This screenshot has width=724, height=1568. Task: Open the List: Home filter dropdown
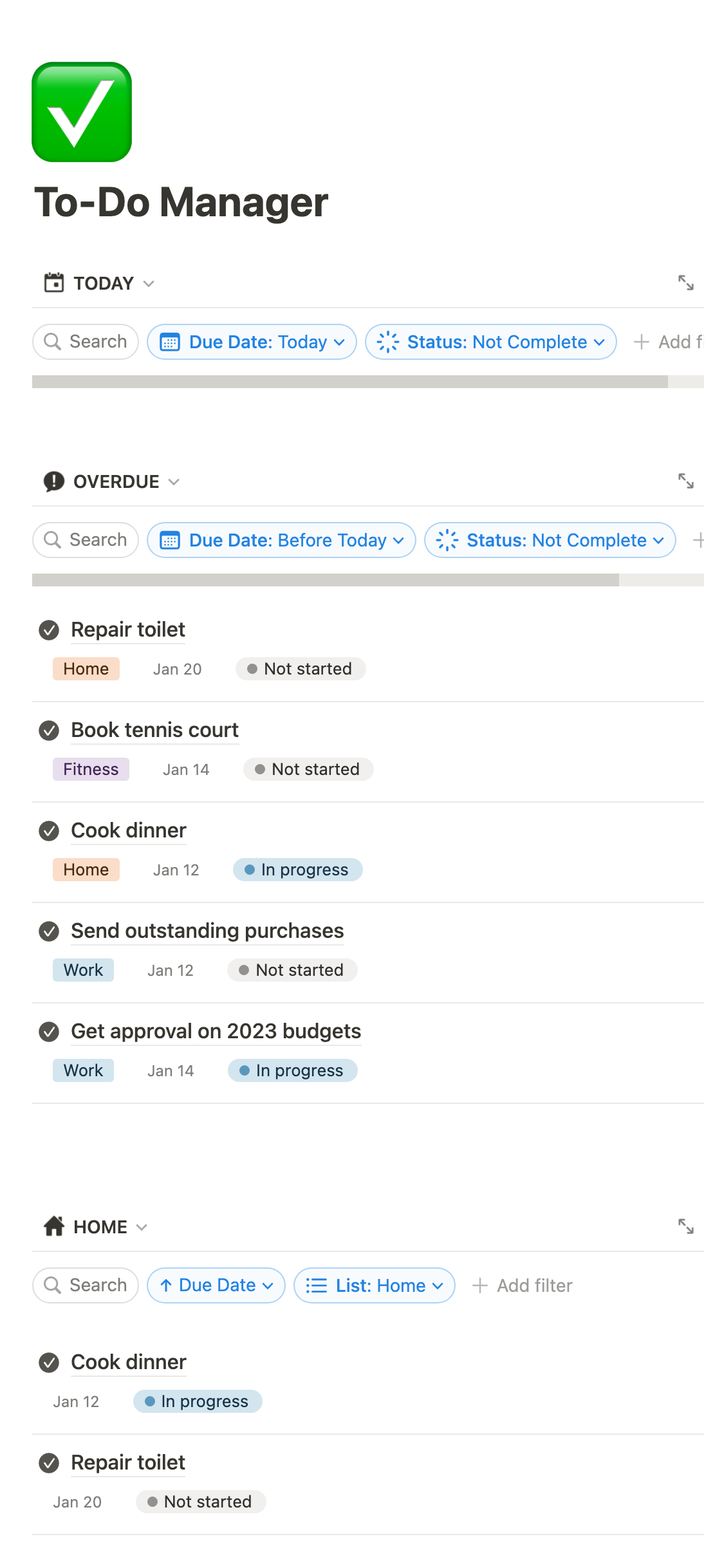[x=374, y=1285]
